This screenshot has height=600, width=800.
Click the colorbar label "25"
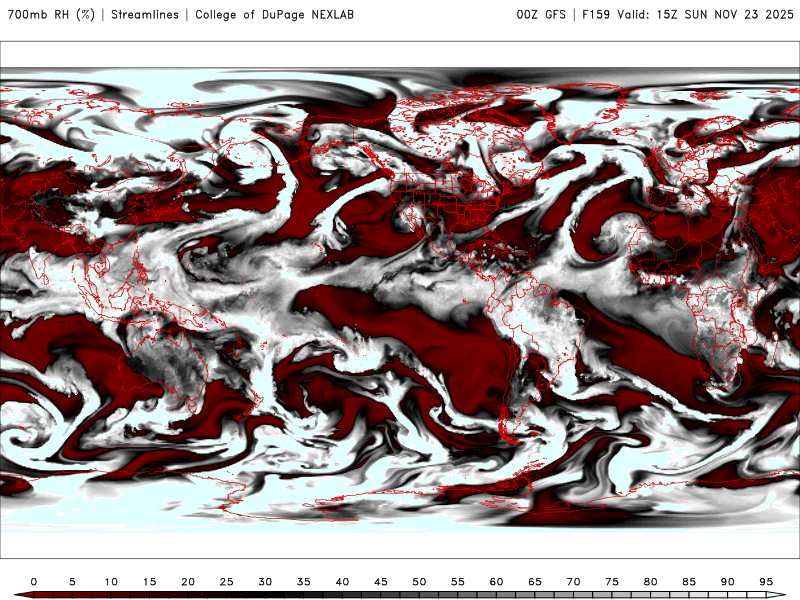[x=227, y=582]
